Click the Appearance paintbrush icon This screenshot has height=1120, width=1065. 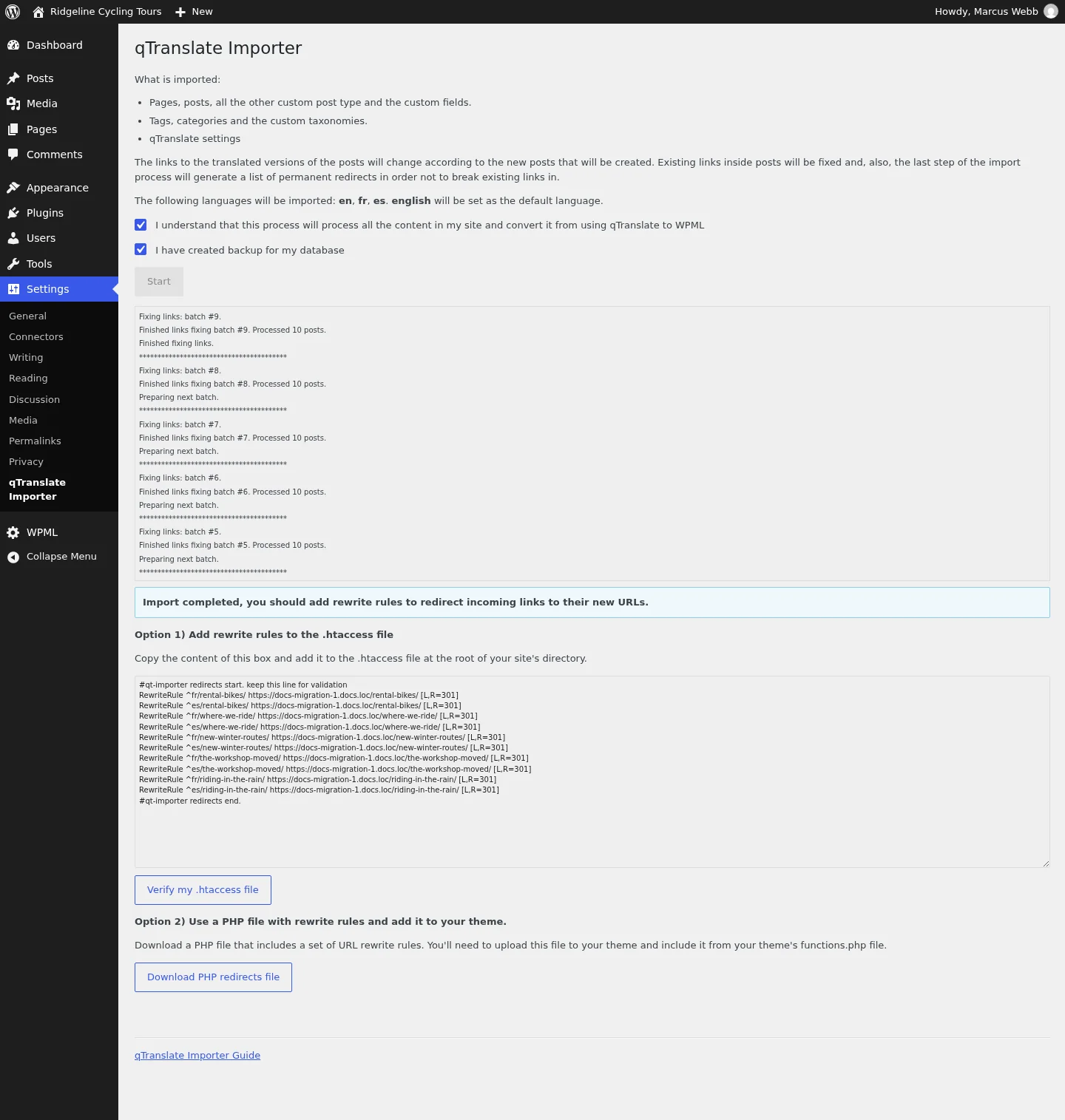(13, 188)
